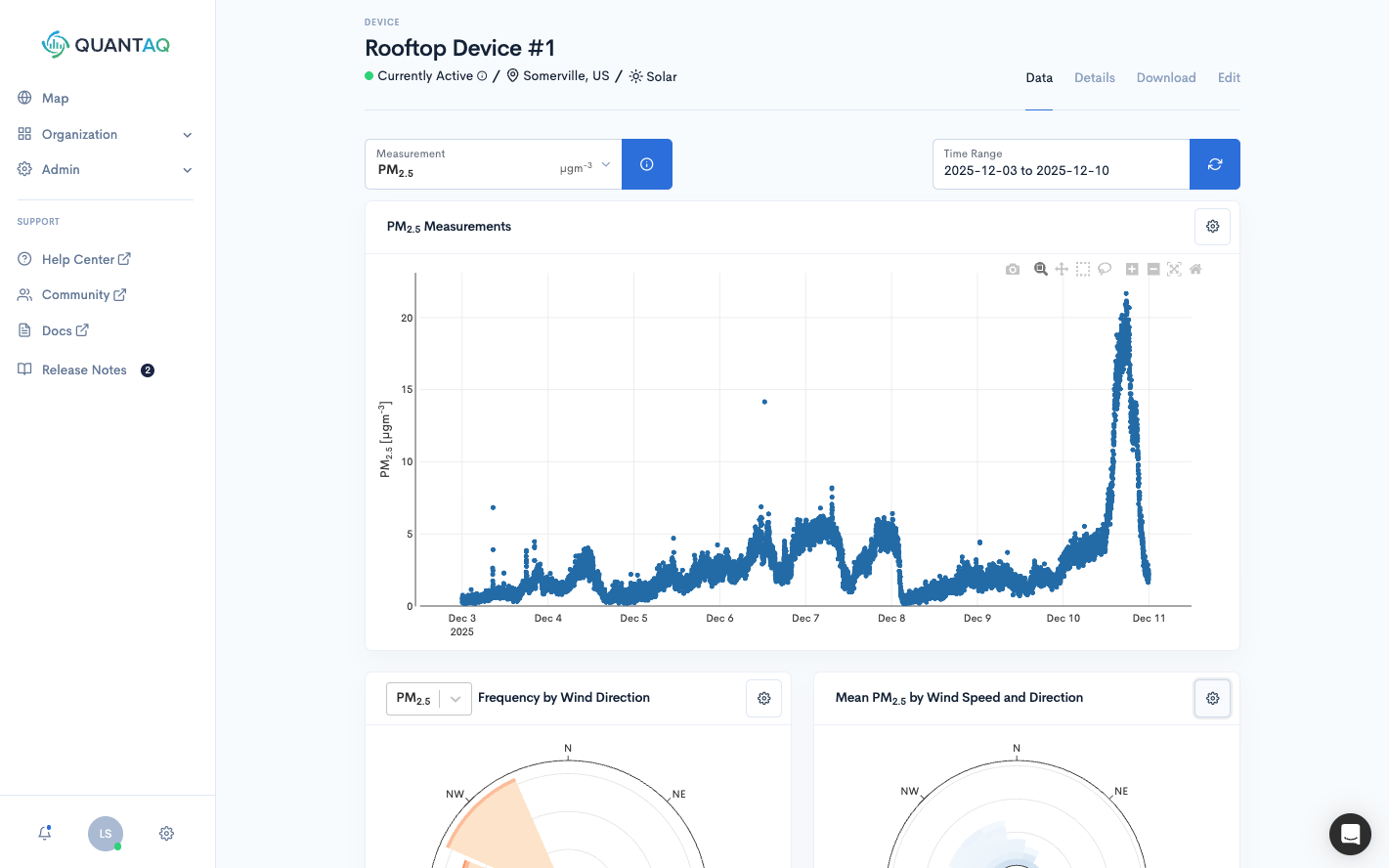This screenshot has width=1389, height=868.
Task: Click the camera icon to download chart snapshot
Action: click(1013, 269)
